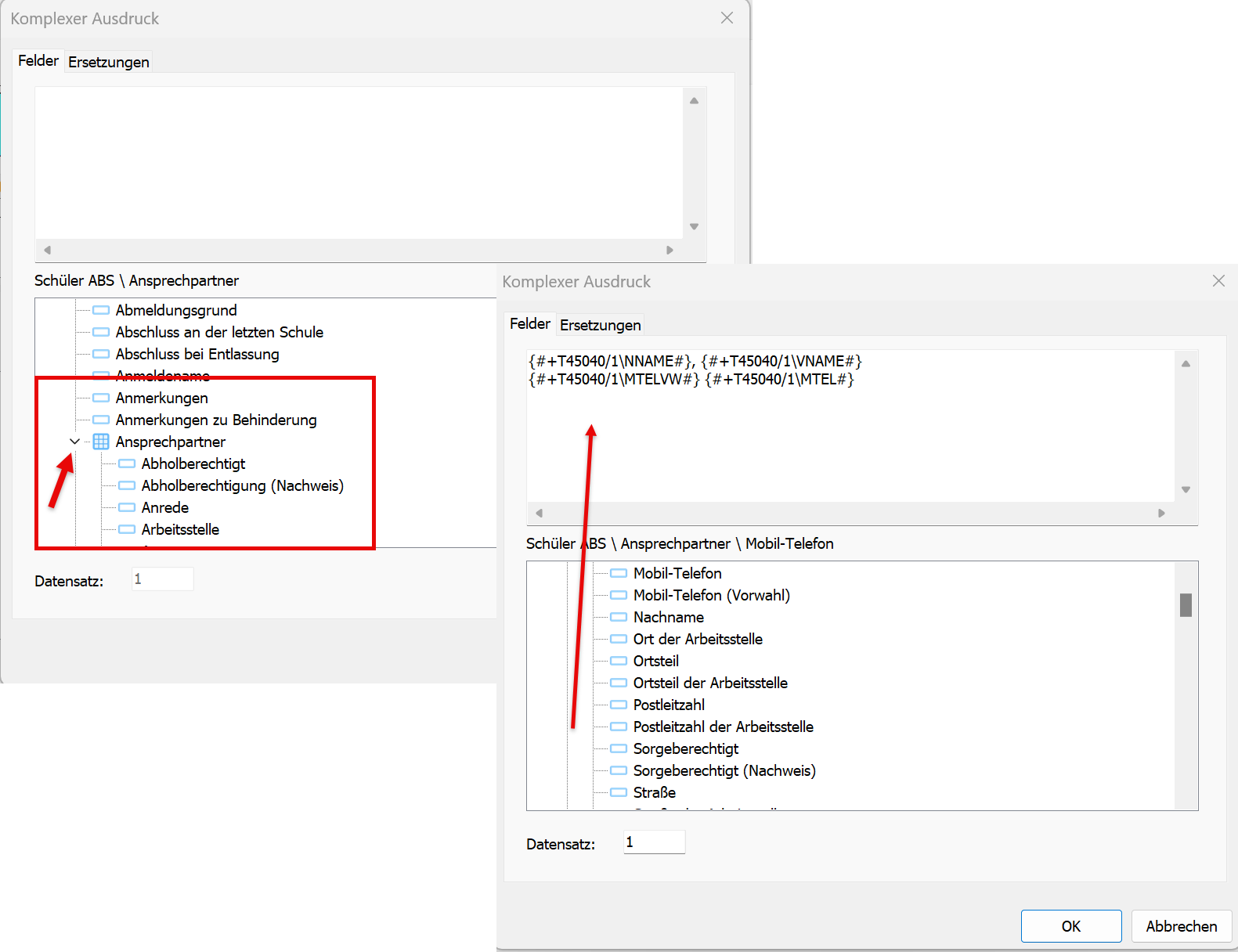Click the Ortsteil field icon

619,661
